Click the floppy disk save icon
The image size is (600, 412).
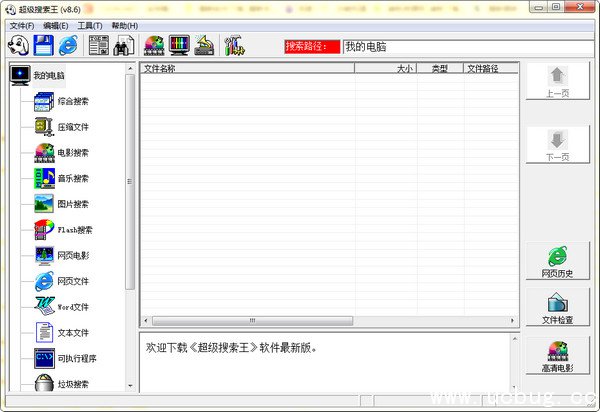(43, 45)
